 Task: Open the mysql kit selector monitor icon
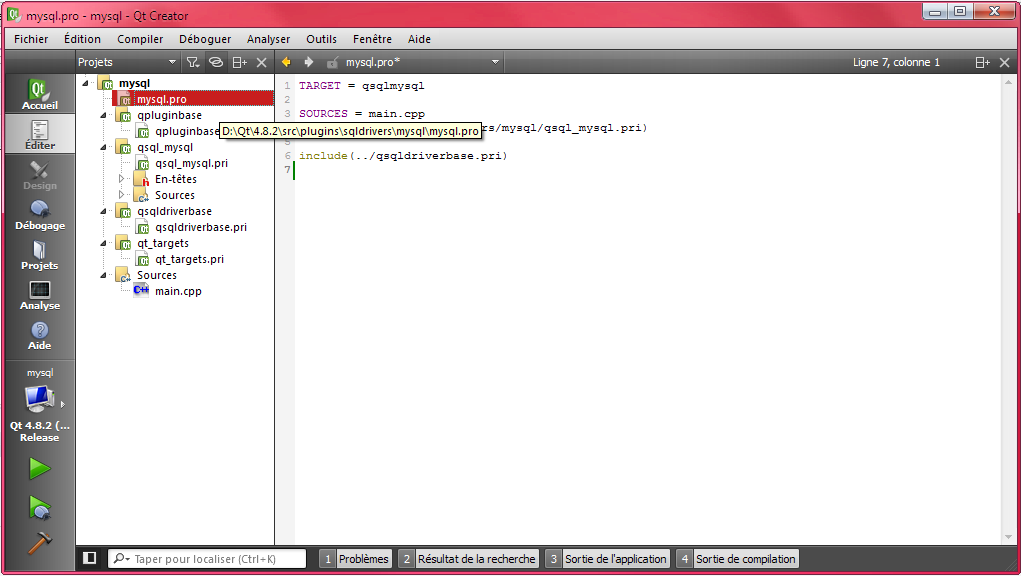(x=39, y=398)
